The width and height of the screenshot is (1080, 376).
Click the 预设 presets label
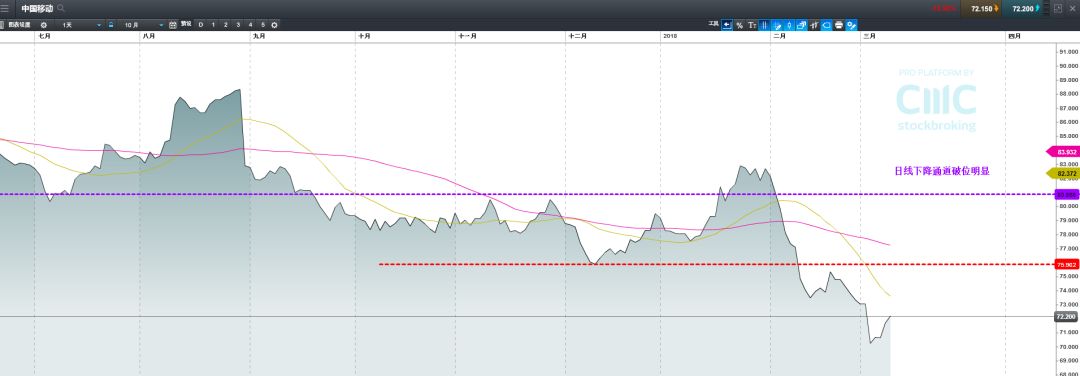tap(186, 24)
